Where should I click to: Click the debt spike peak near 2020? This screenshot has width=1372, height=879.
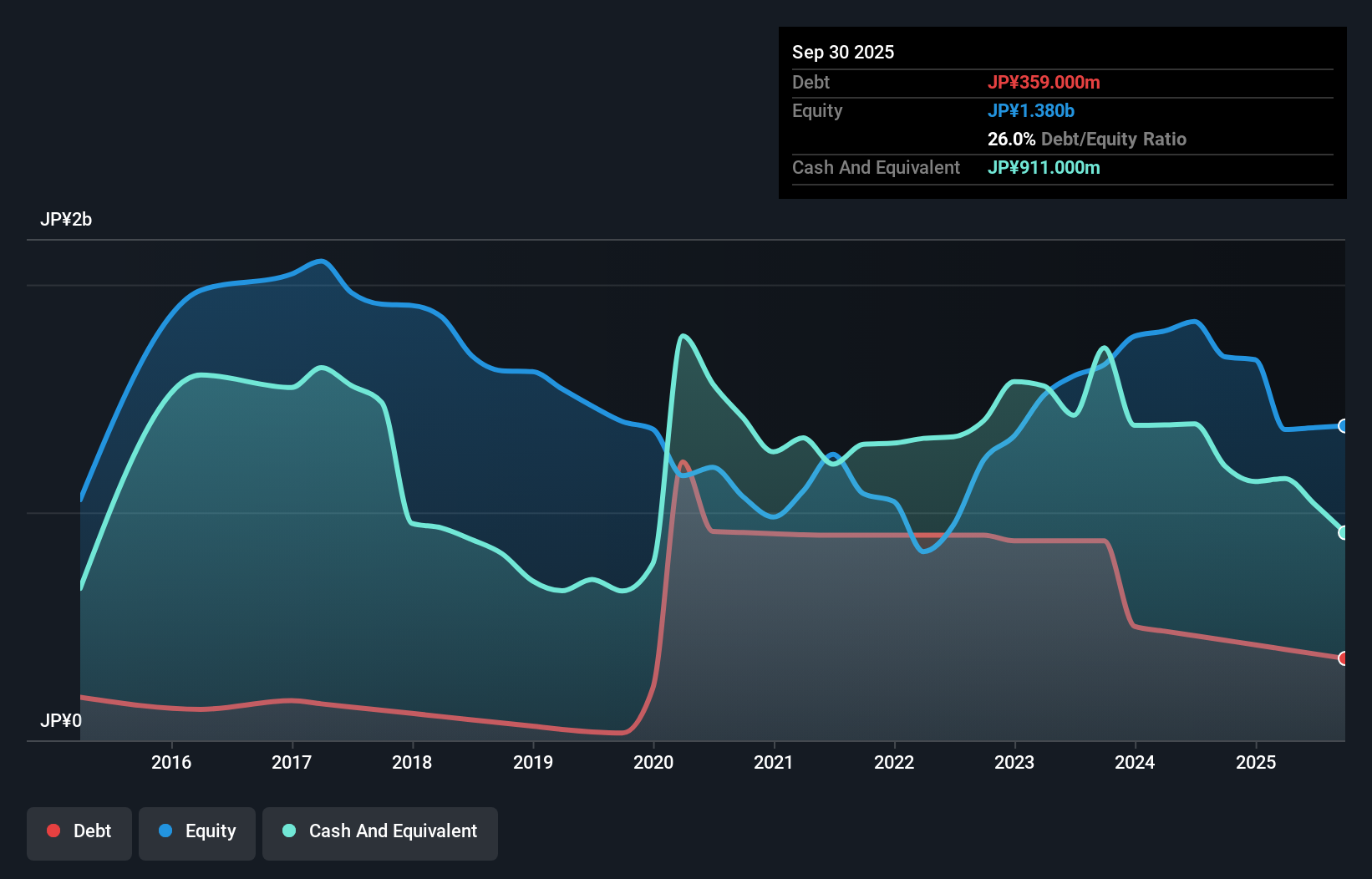coord(684,461)
